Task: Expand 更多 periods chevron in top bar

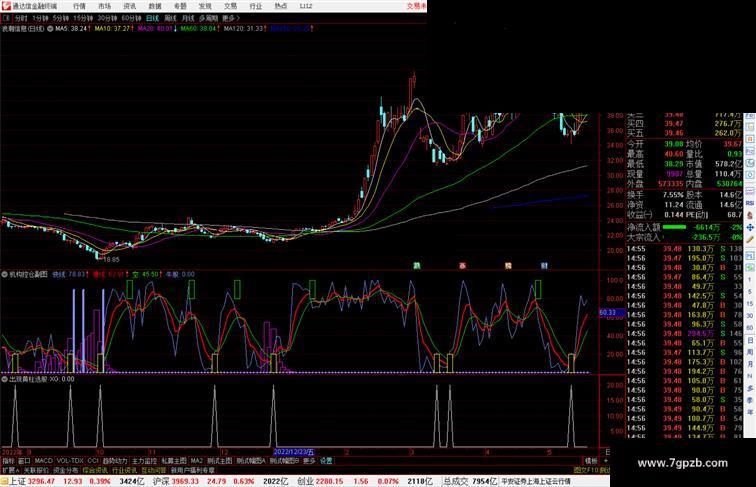Action: point(231,18)
